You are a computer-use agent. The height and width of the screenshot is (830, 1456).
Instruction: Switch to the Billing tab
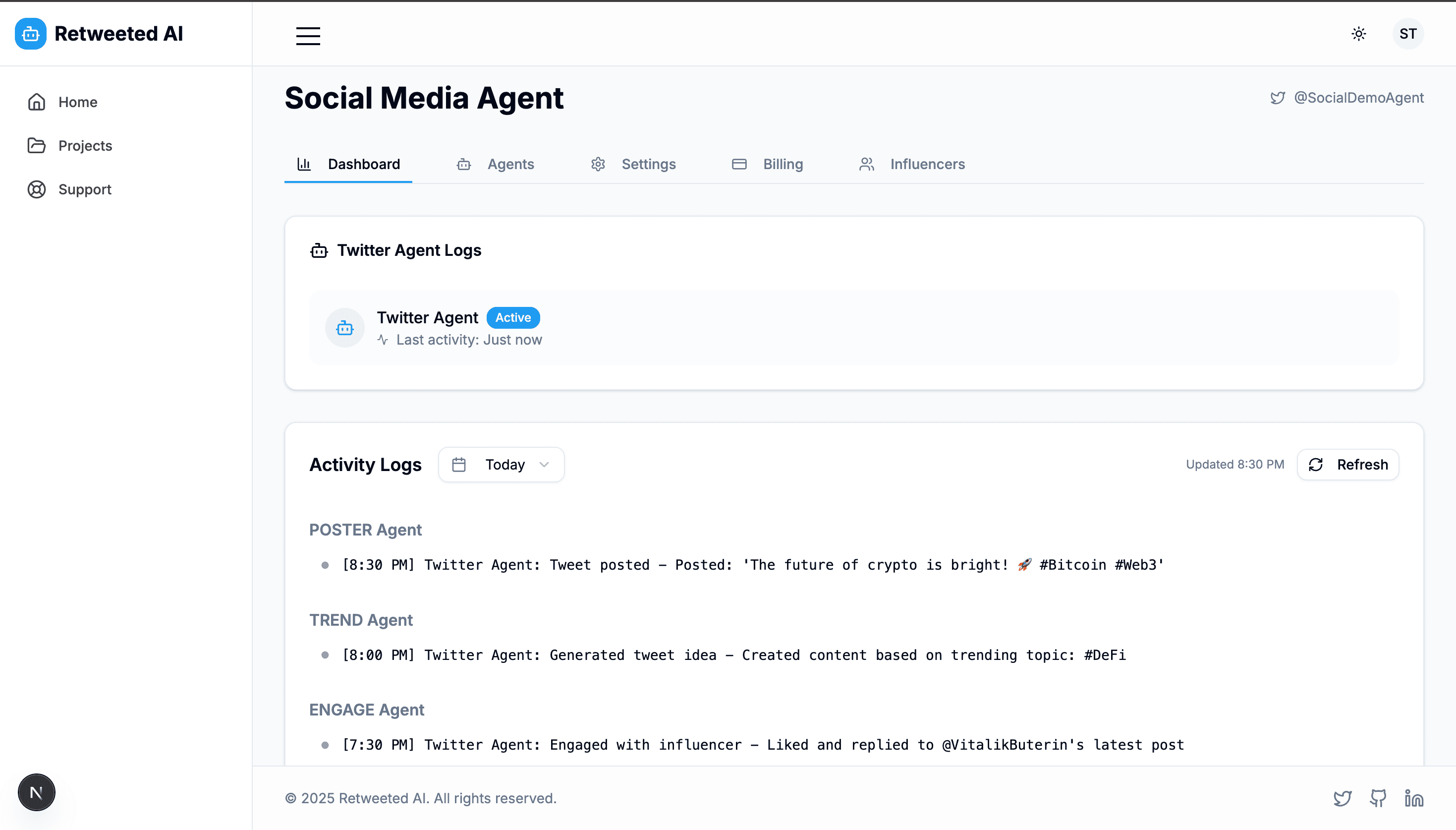(767, 164)
